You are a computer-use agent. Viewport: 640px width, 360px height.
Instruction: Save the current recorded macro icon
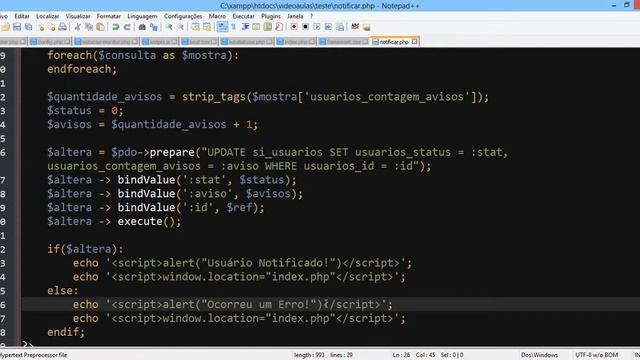point(340,27)
